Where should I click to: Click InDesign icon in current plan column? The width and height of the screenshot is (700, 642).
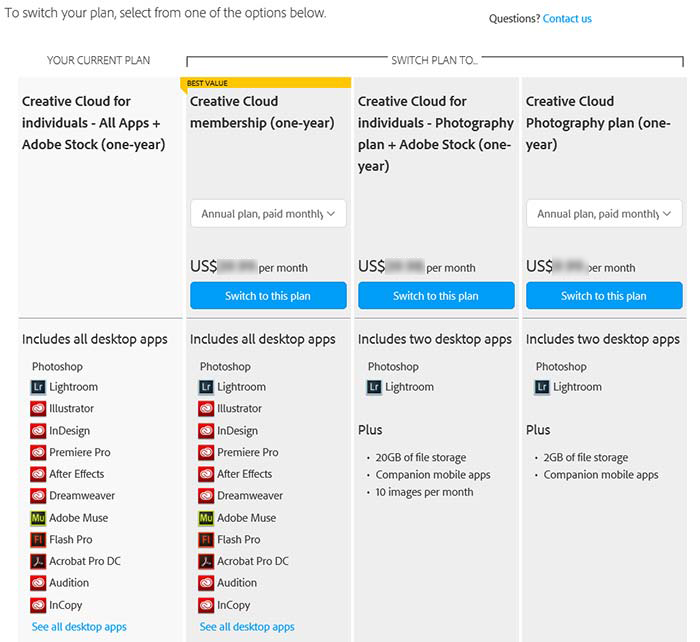(x=38, y=431)
